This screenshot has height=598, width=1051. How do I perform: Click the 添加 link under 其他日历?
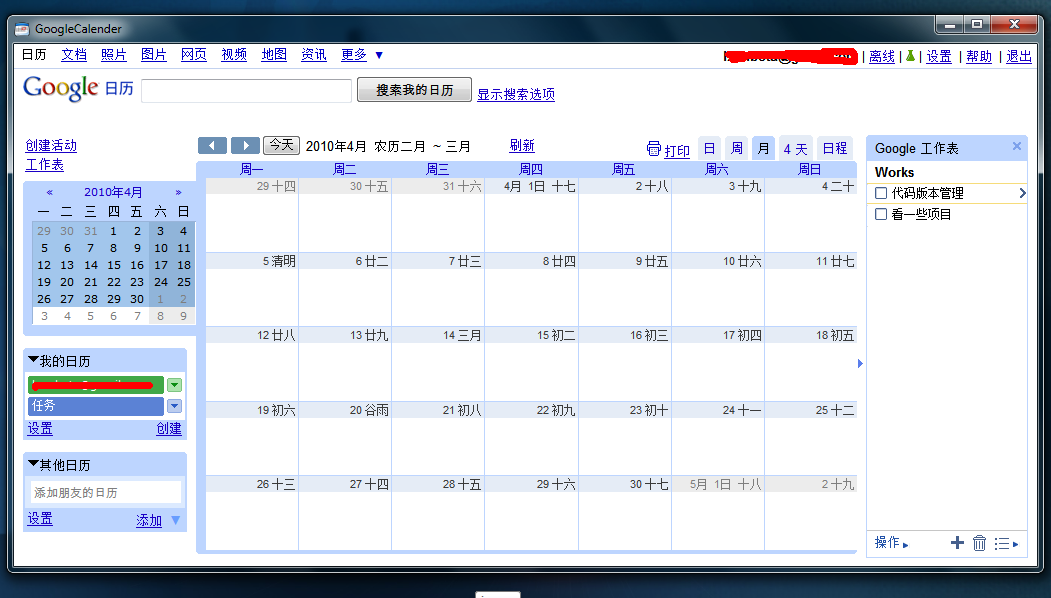(x=149, y=520)
